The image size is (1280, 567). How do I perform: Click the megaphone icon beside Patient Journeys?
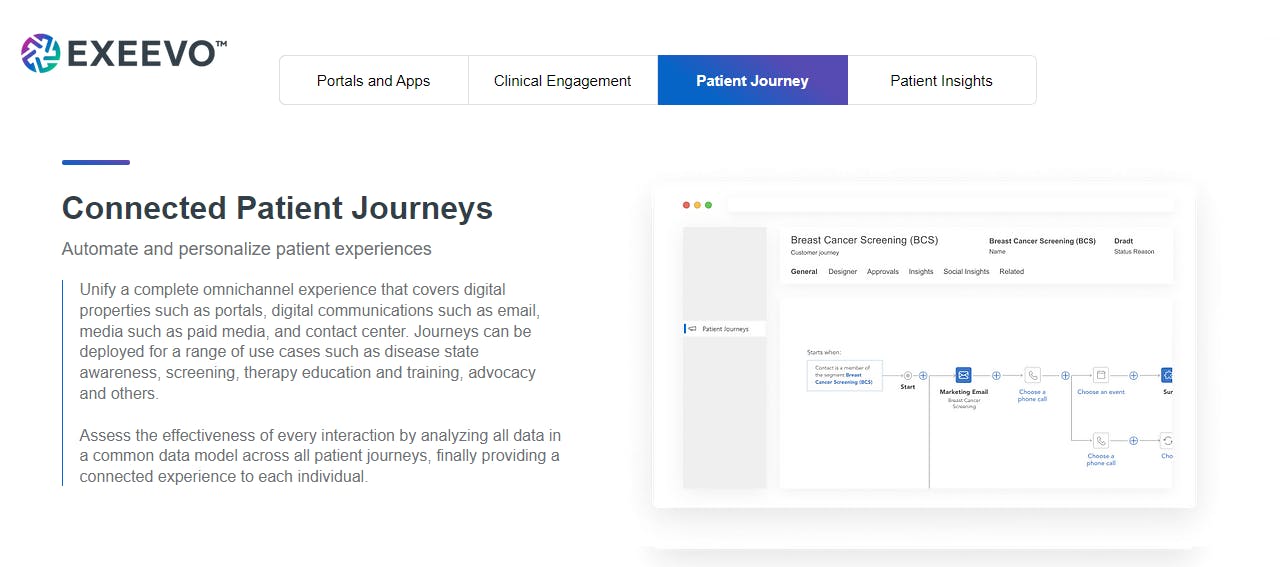point(691,329)
